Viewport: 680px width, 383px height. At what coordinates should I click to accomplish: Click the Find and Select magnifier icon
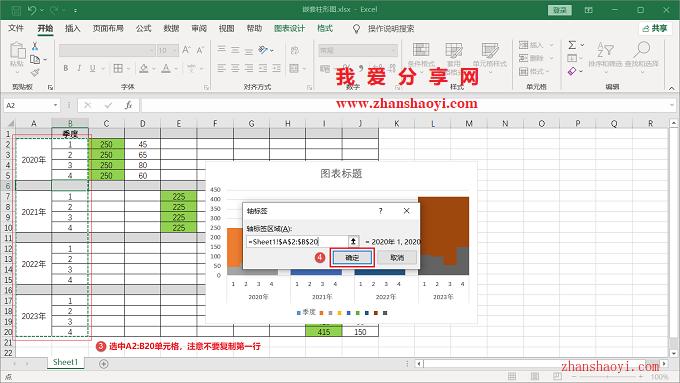pyautogui.click(x=641, y=49)
